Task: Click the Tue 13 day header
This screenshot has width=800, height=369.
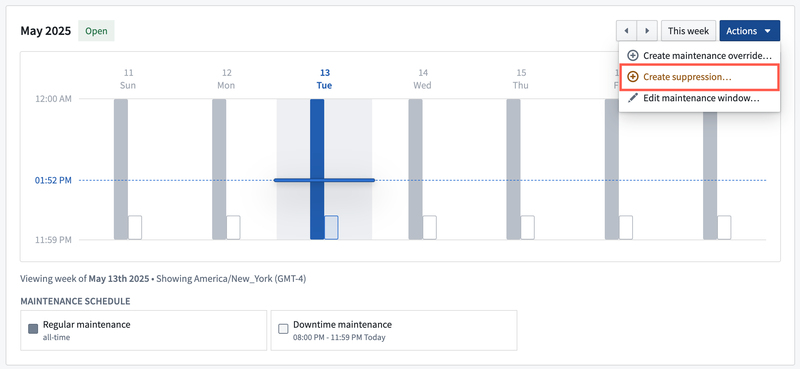Action: [x=324, y=79]
